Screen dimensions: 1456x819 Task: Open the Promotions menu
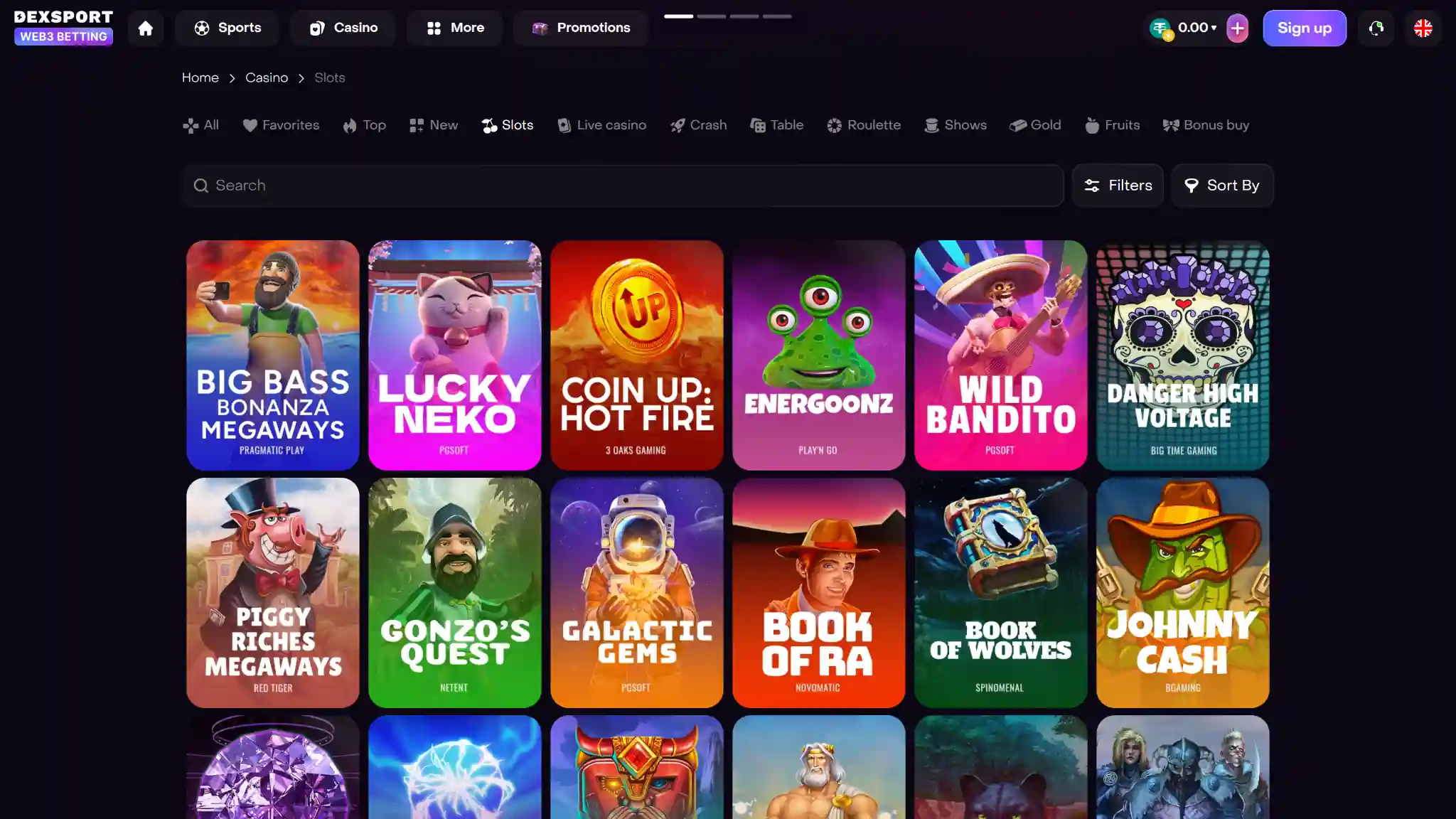coord(581,28)
